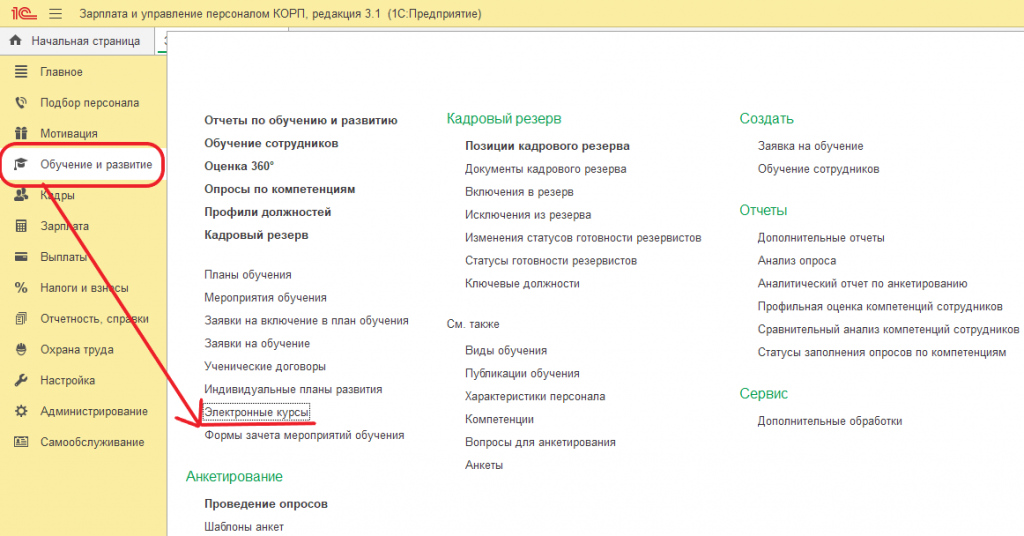The image size is (1024, 536).
Task: Click the Обучение и развитие graduation cap icon
Action: pyautogui.click(x=21, y=164)
